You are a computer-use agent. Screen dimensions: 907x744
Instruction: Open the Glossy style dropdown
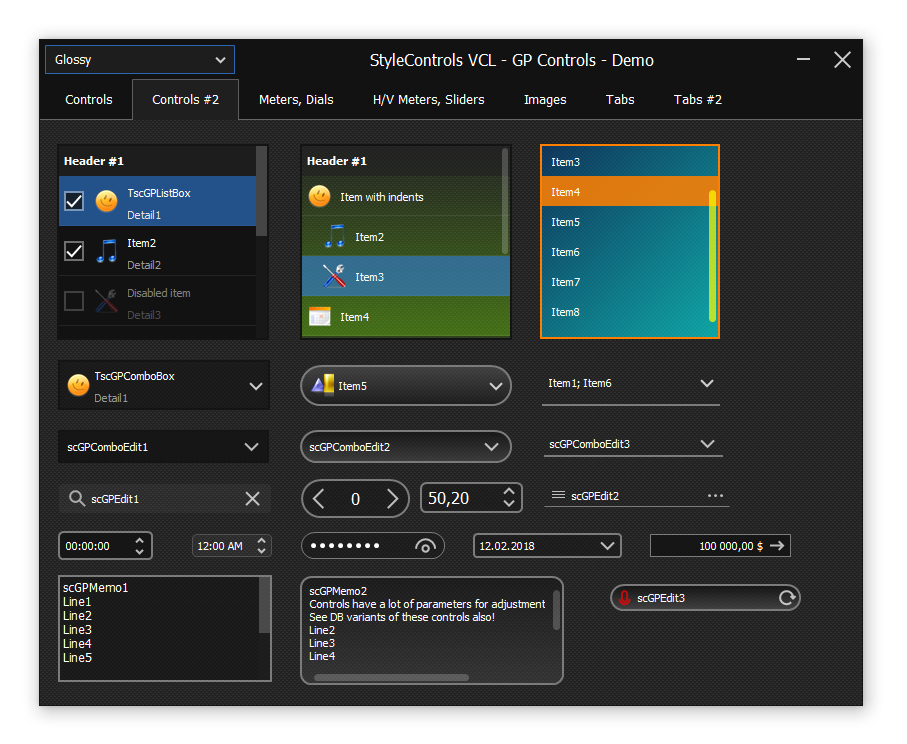[x=140, y=60]
